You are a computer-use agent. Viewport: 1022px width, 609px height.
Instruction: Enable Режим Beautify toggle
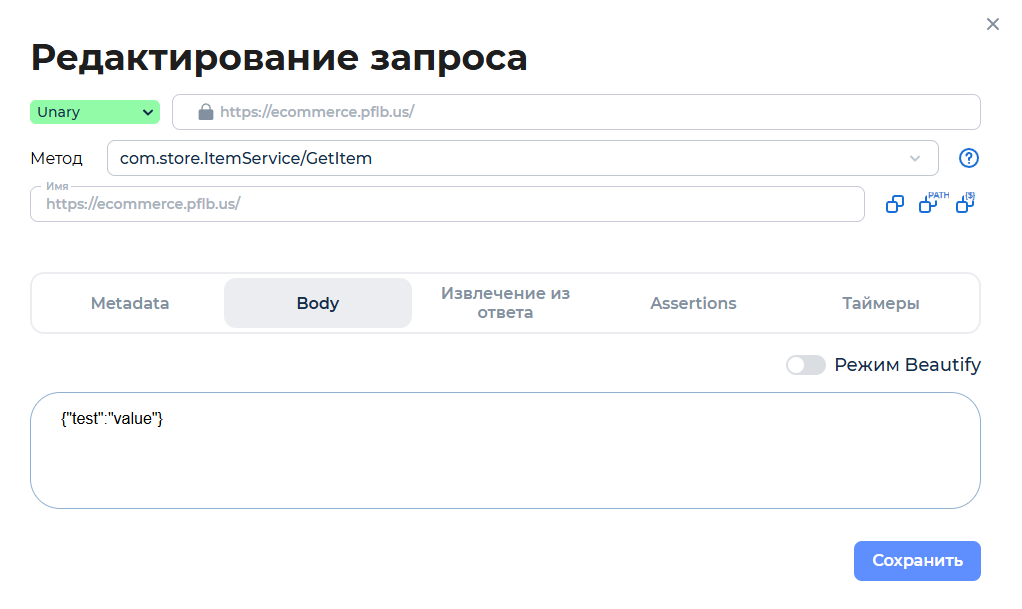806,365
